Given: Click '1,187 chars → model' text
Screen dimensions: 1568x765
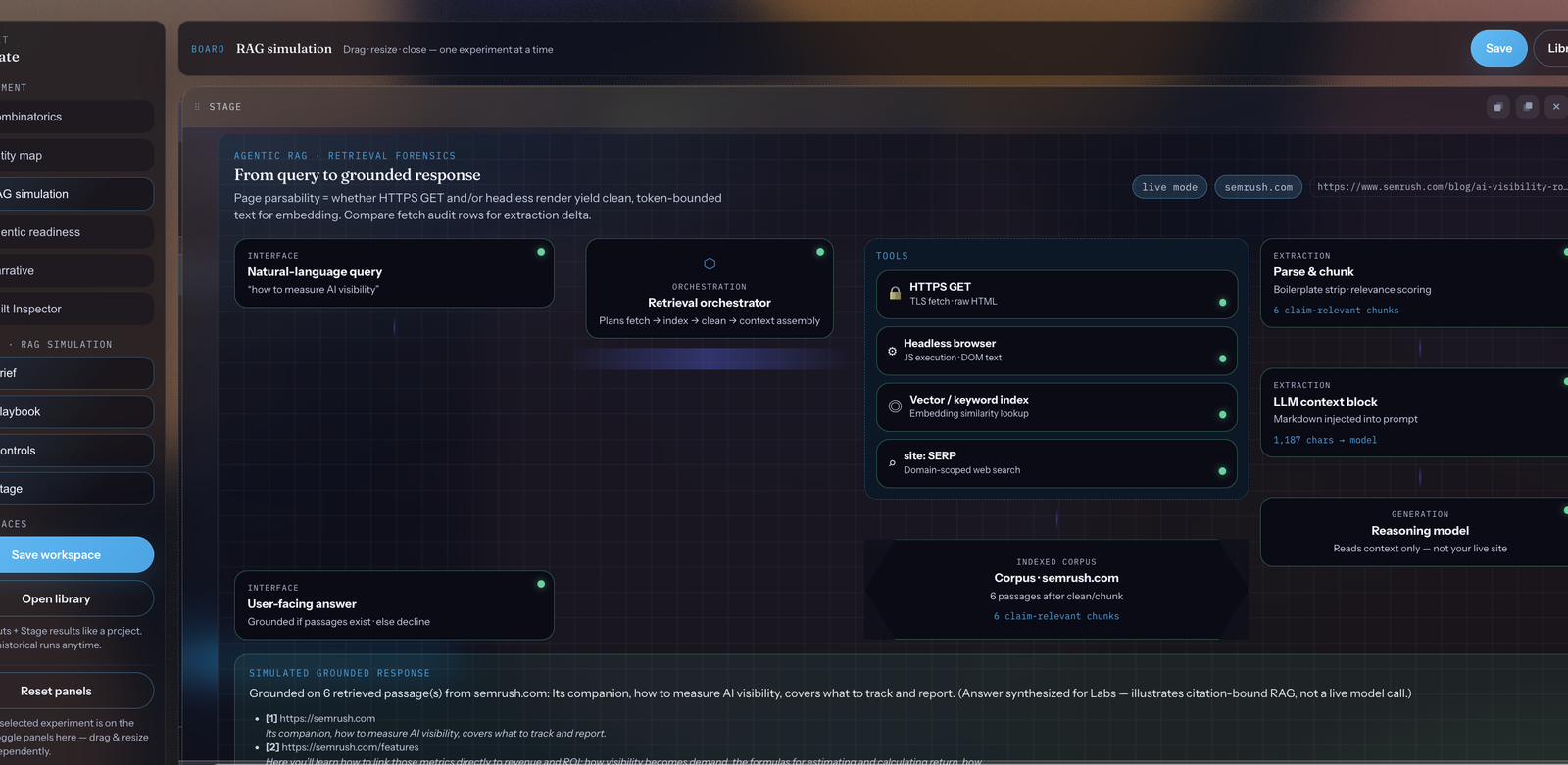Looking at the screenshot, I should [1325, 440].
